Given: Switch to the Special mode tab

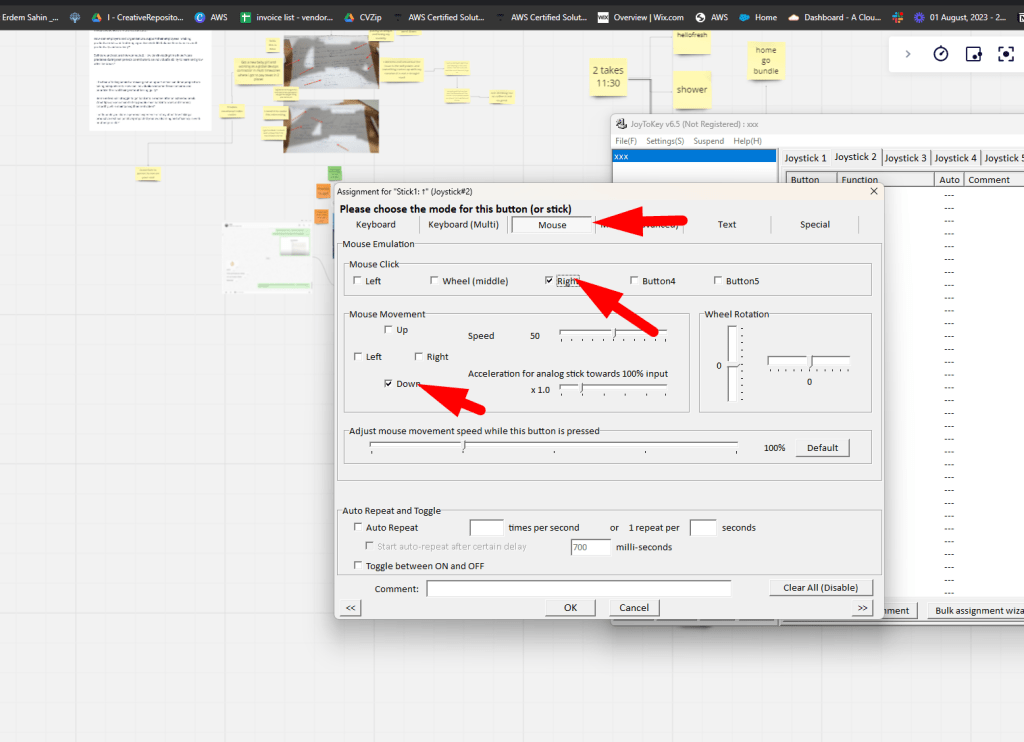Looking at the screenshot, I should [x=815, y=225].
